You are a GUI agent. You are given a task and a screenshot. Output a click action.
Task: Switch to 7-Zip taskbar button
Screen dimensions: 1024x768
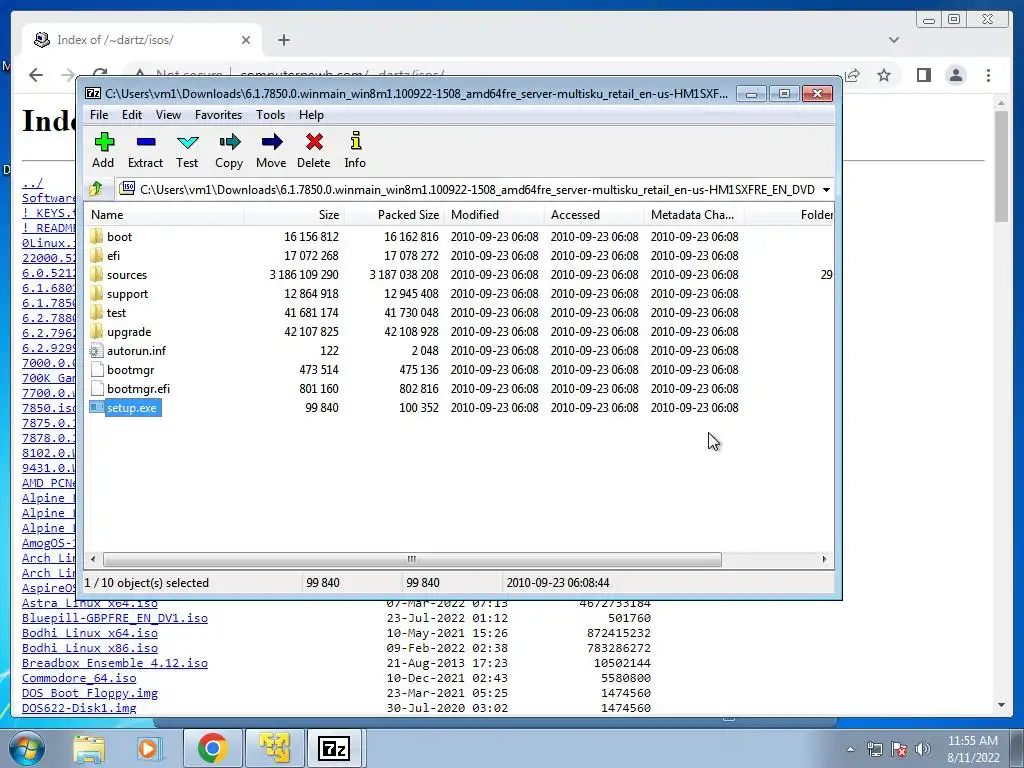[334, 748]
